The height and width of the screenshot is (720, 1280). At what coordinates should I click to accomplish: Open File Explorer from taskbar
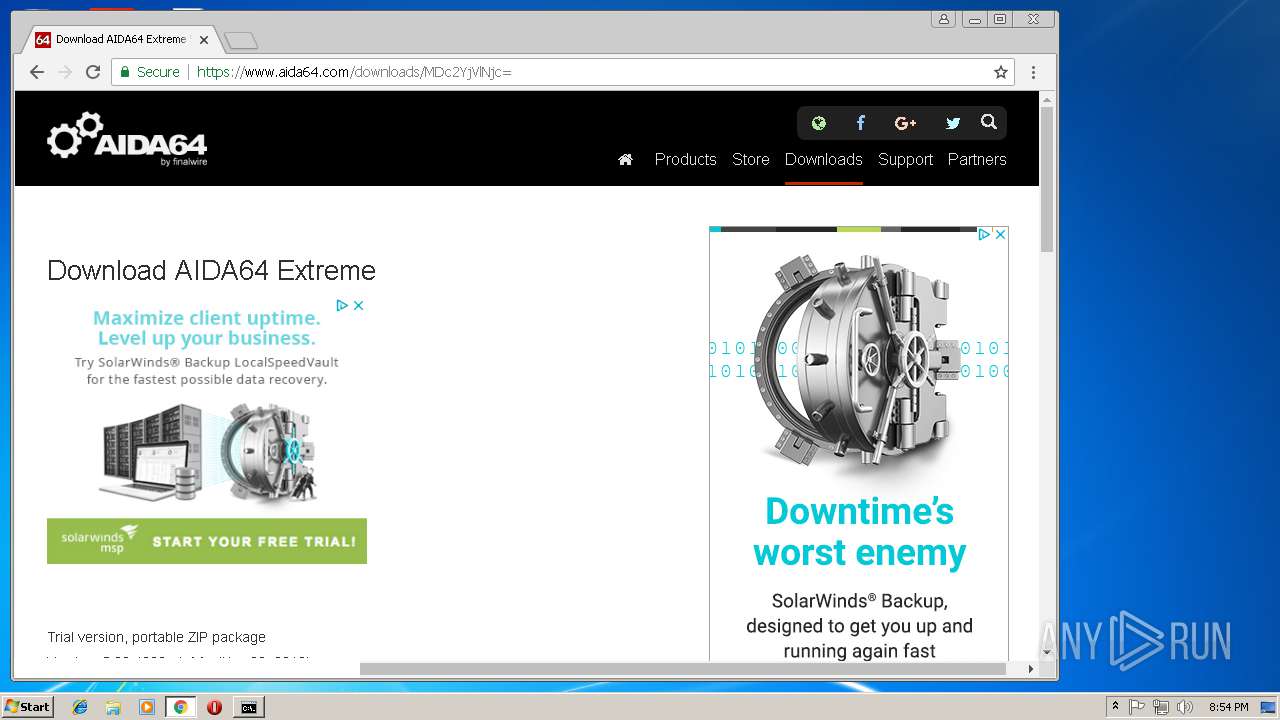113,707
